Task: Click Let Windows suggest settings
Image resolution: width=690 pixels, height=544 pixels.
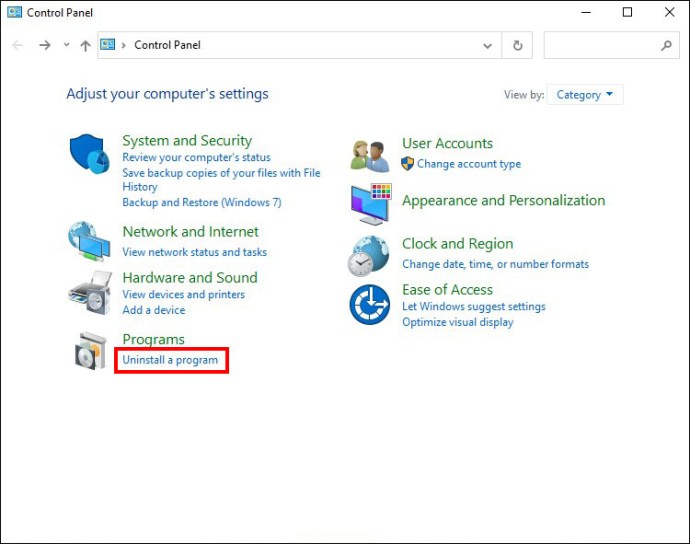Action: click(474, 306)
